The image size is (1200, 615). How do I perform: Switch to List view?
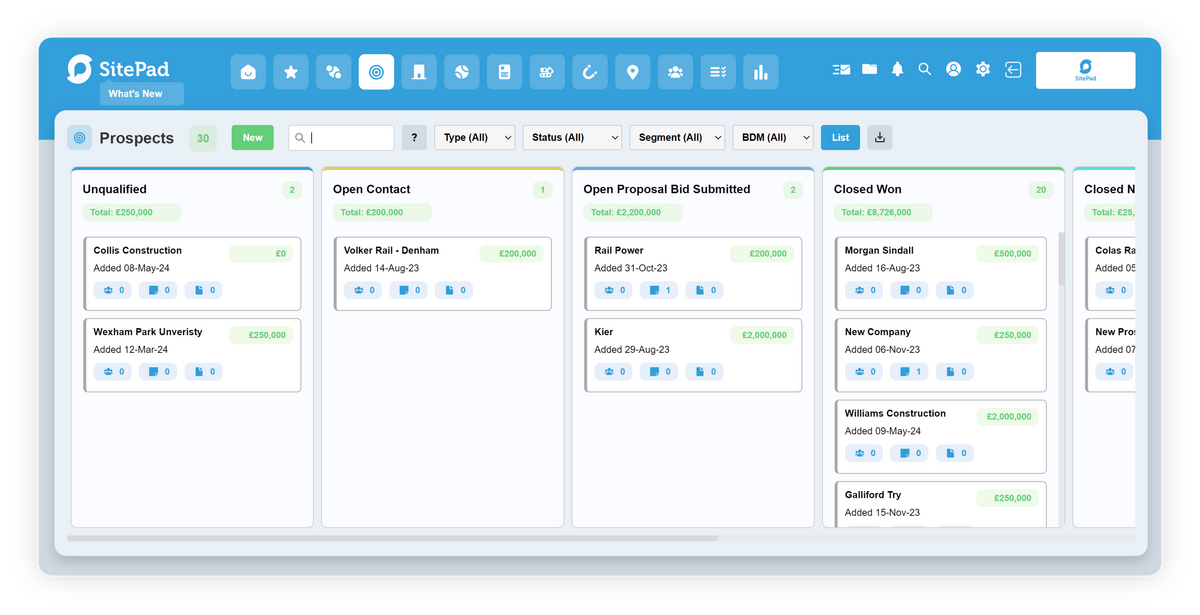tap(840, 138)
